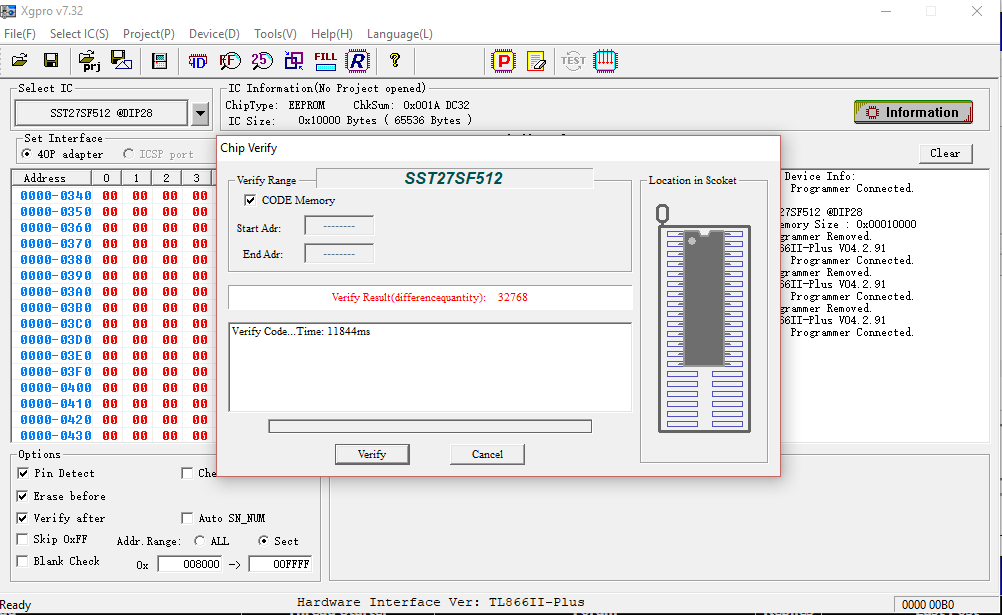This screenshot has width=1002, height=615.
Task: Open the Language(L) menu
Action: [x=399, y=34]
